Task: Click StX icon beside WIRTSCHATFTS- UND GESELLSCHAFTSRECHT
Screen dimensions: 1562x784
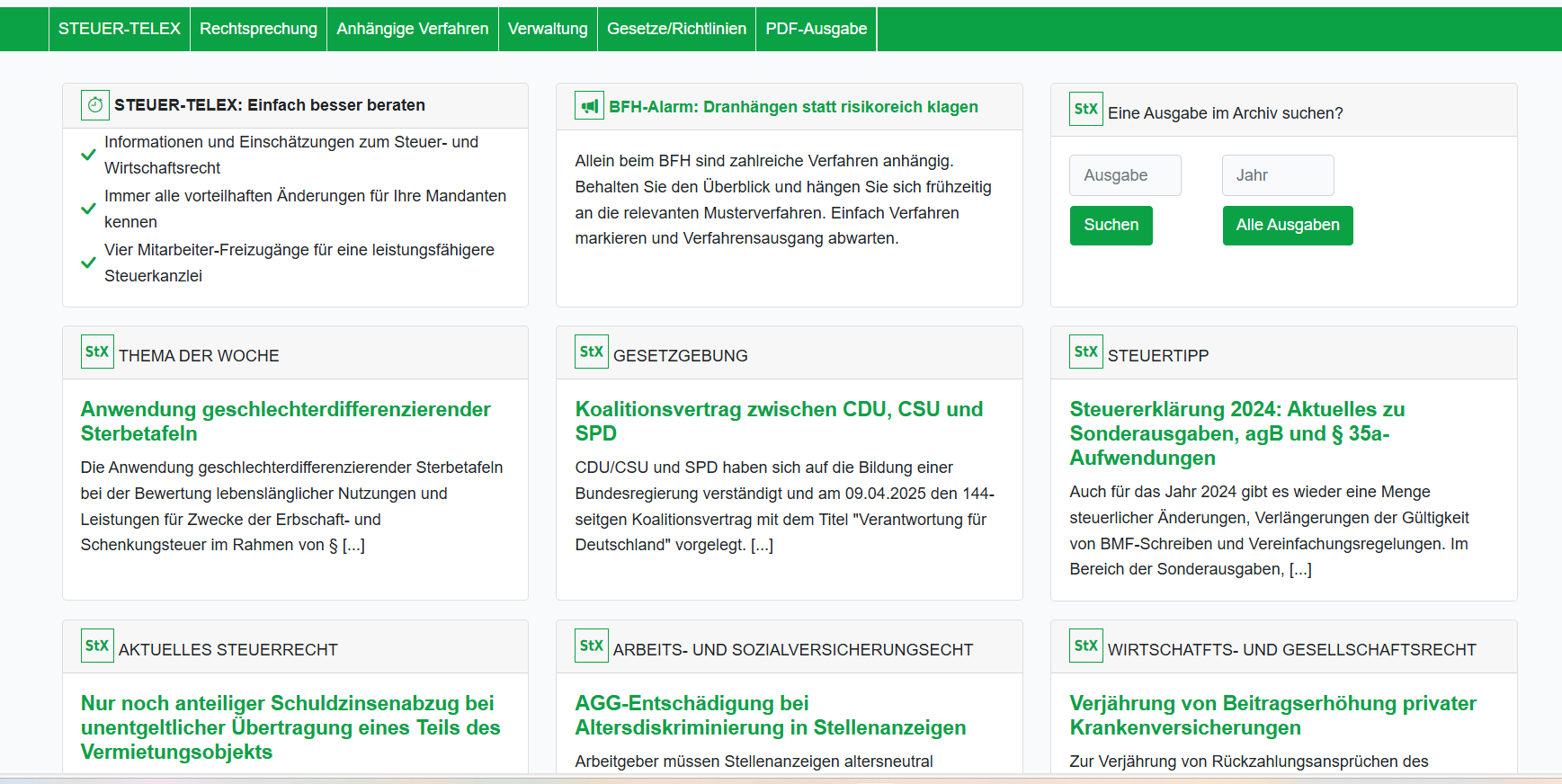Action: (1086, 646)
